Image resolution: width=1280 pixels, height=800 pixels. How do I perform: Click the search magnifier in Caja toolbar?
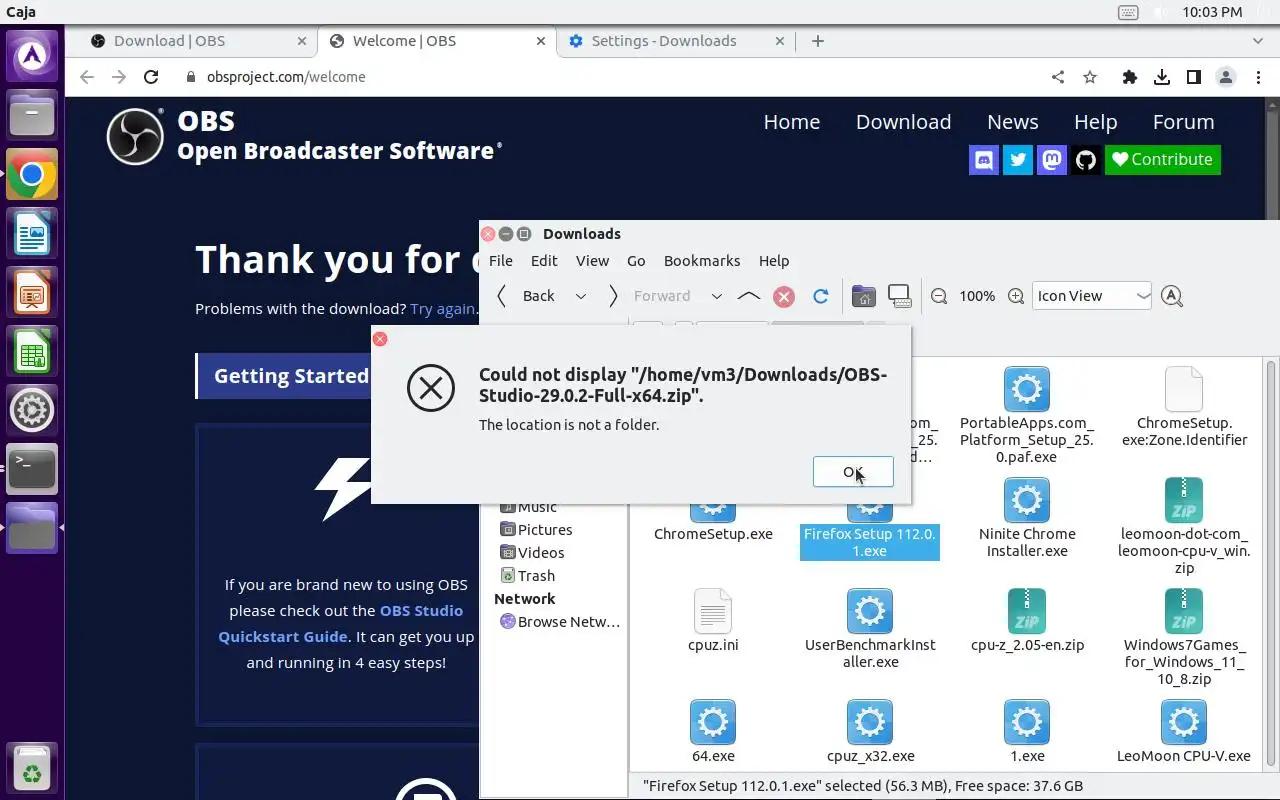[1172, 296]
